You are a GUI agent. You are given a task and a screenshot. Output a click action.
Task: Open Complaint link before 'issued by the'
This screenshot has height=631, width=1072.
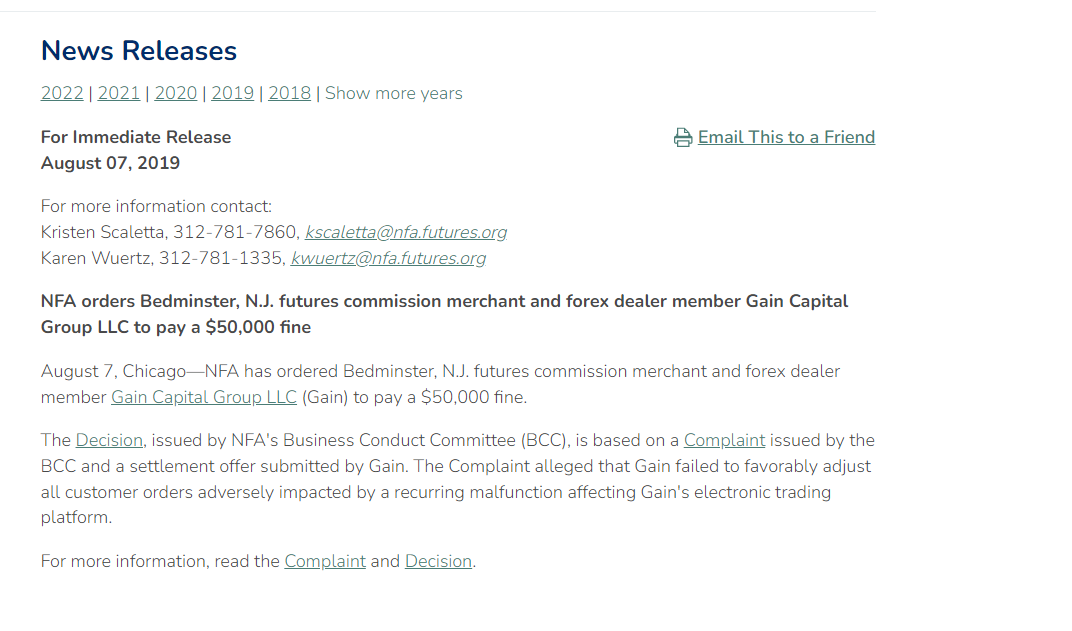tap(724, 440)
